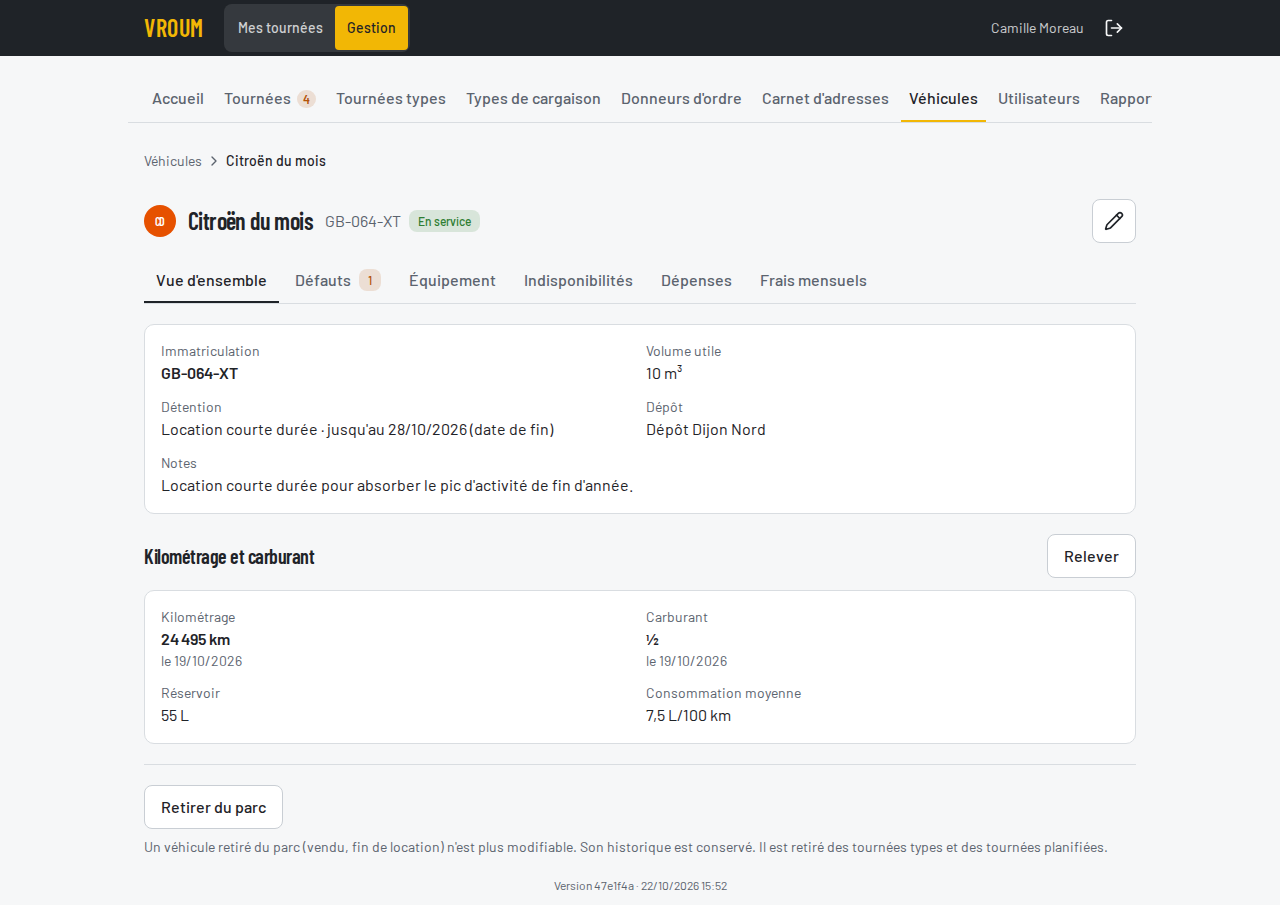This screenshot has width=1280, height=905.
Task: Go to Frais mensuels tab
Action: (x=813, y=281)
